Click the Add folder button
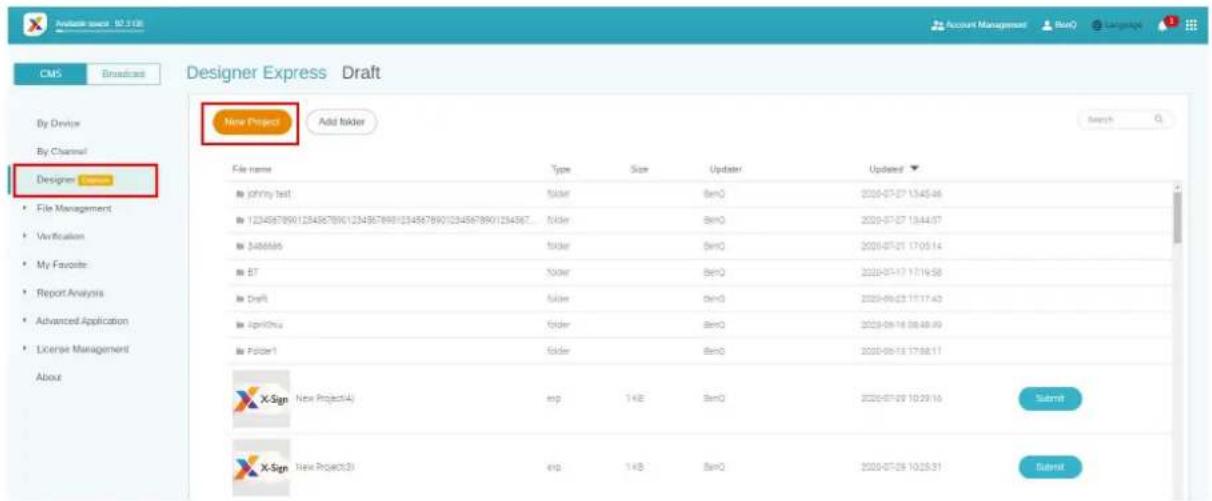 (x=341, y=122)
